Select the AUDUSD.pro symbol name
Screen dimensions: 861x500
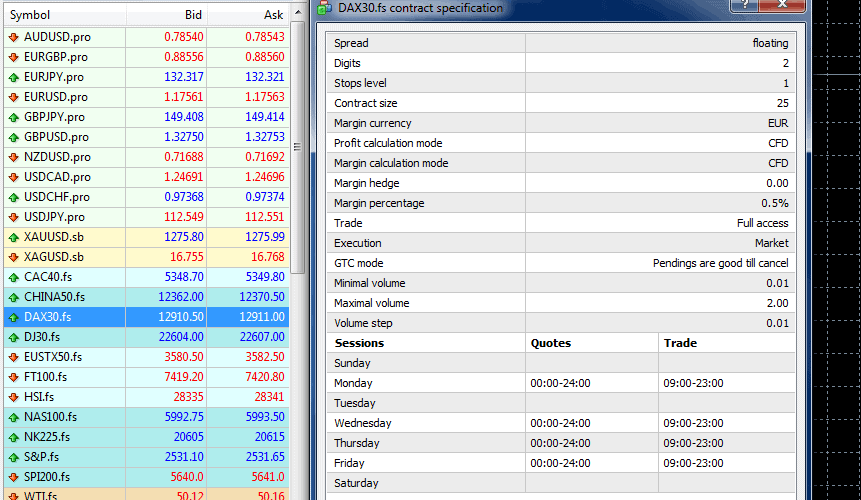(x=57, y=37)
